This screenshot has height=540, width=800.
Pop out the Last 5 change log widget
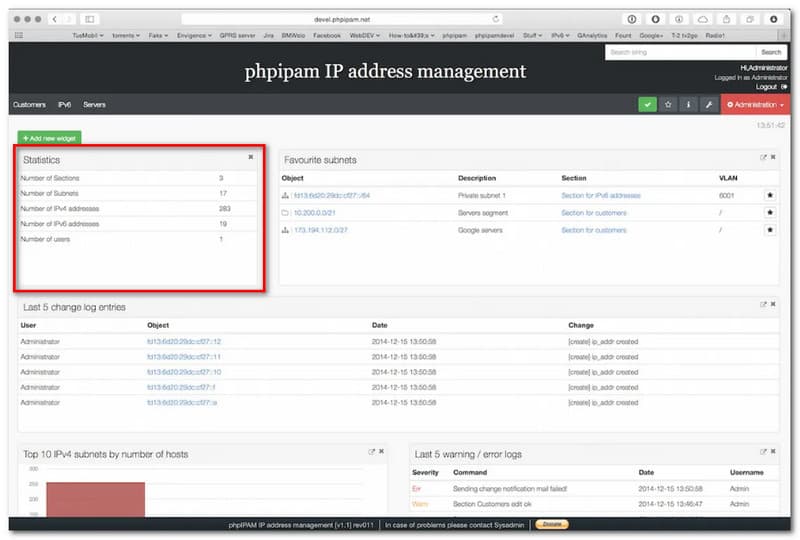pos(763,305)
